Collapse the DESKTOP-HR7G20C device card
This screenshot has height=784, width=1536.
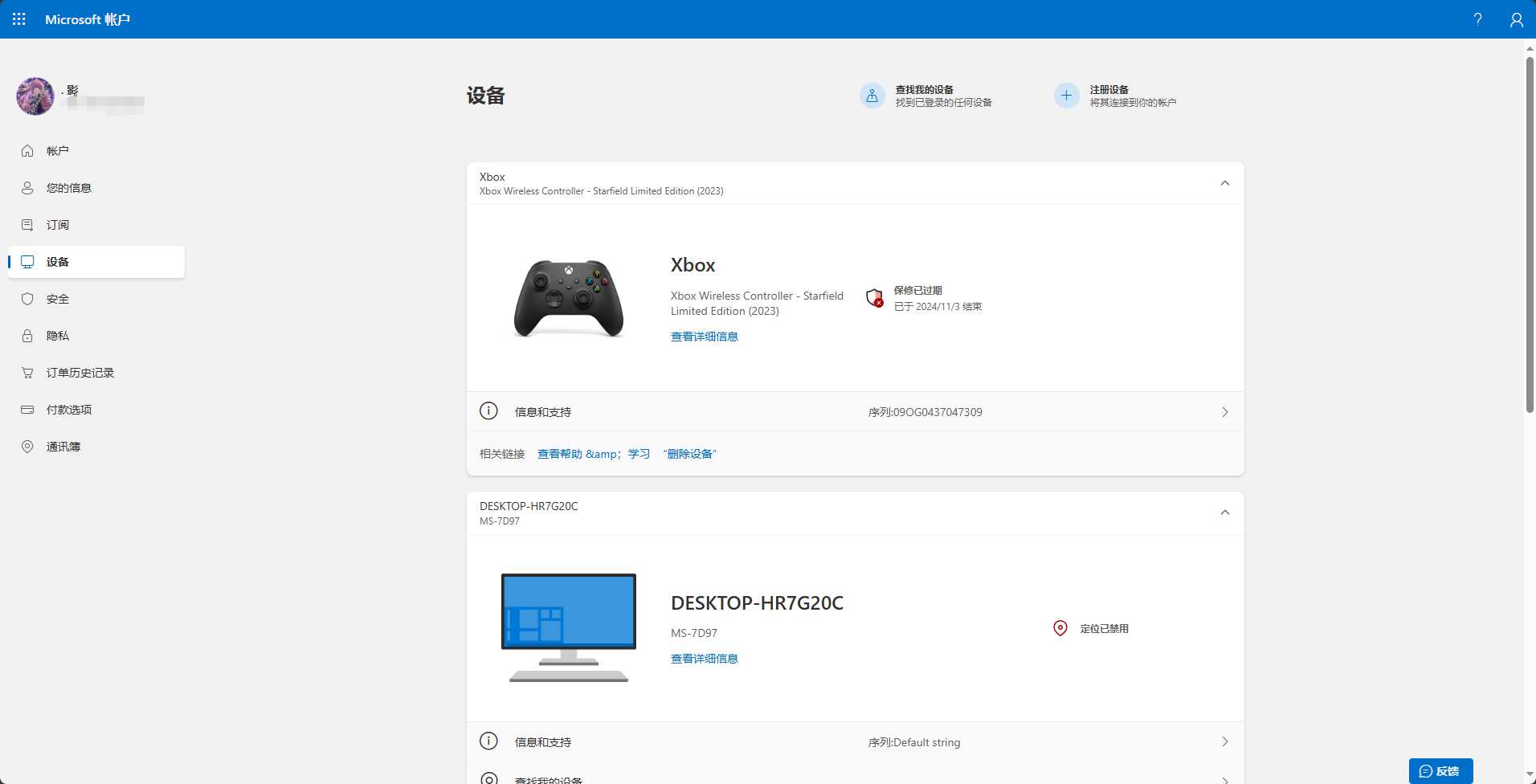pos(1225,512)
